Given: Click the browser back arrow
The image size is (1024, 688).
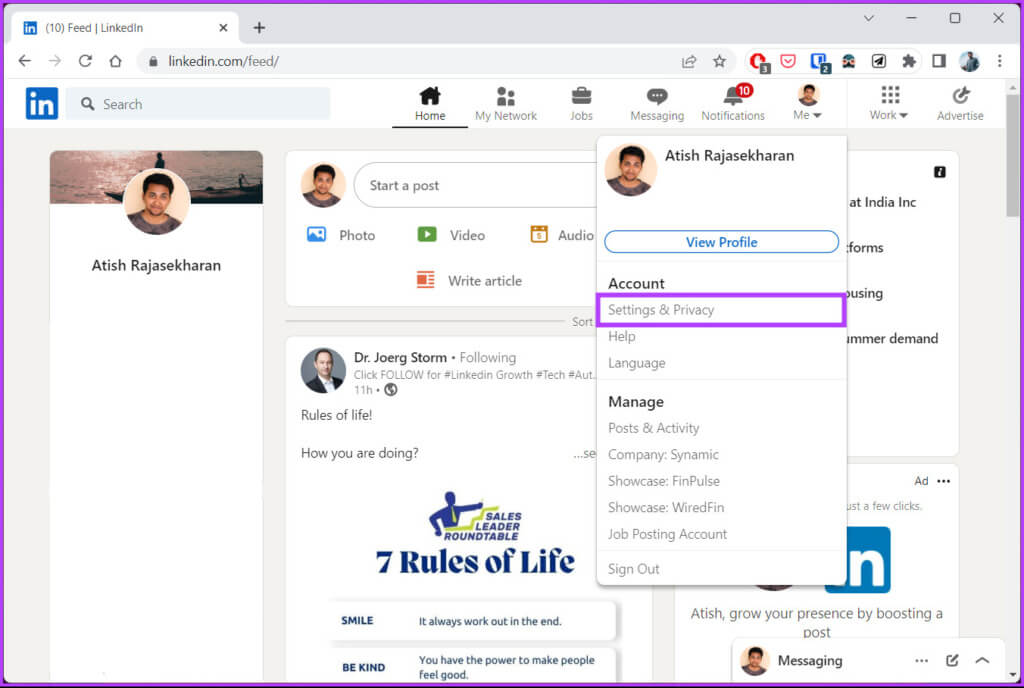Looking at the screenshot, I should coord(25,61).
